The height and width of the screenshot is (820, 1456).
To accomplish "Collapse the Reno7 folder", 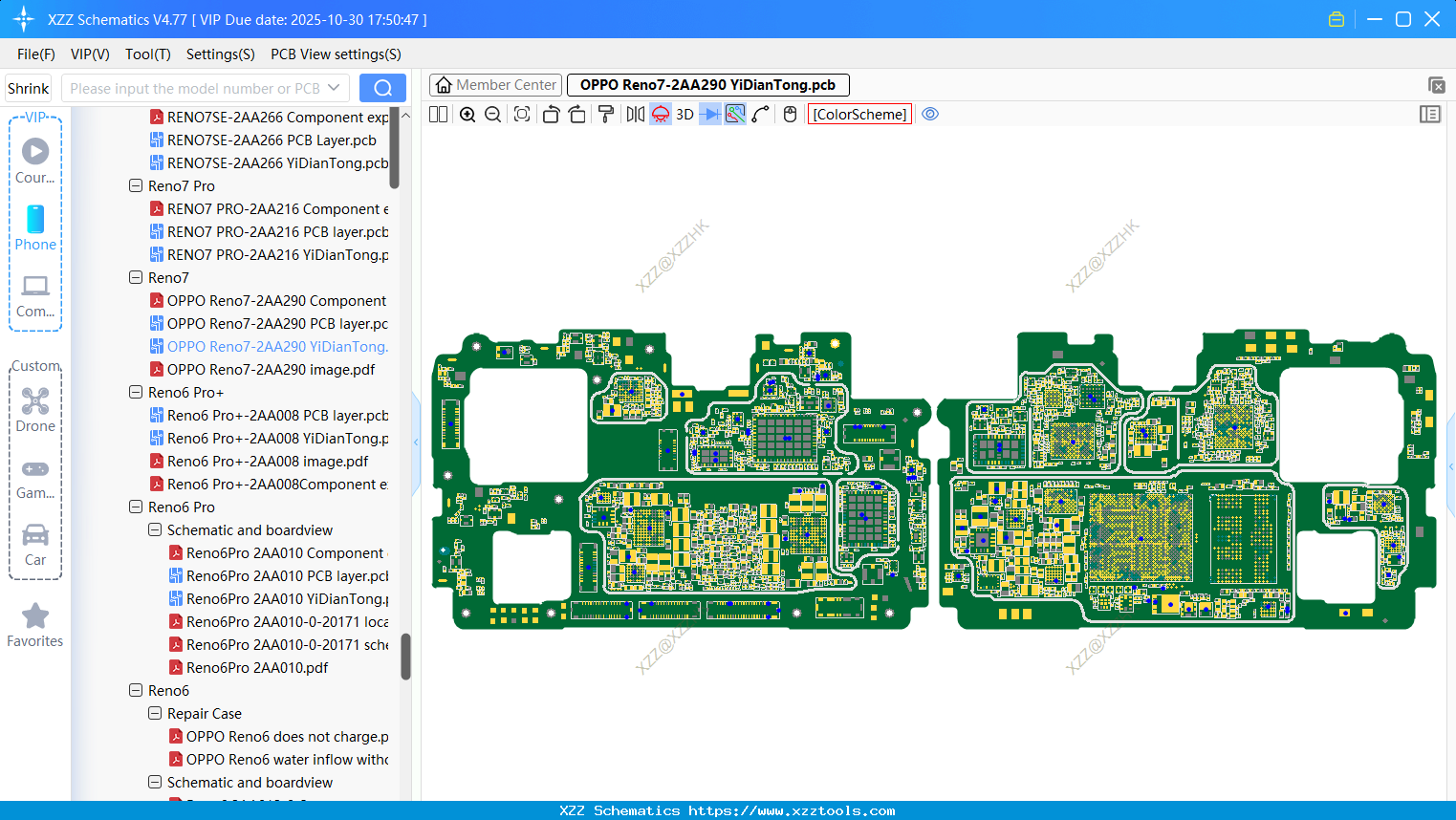I will [136, 277].
